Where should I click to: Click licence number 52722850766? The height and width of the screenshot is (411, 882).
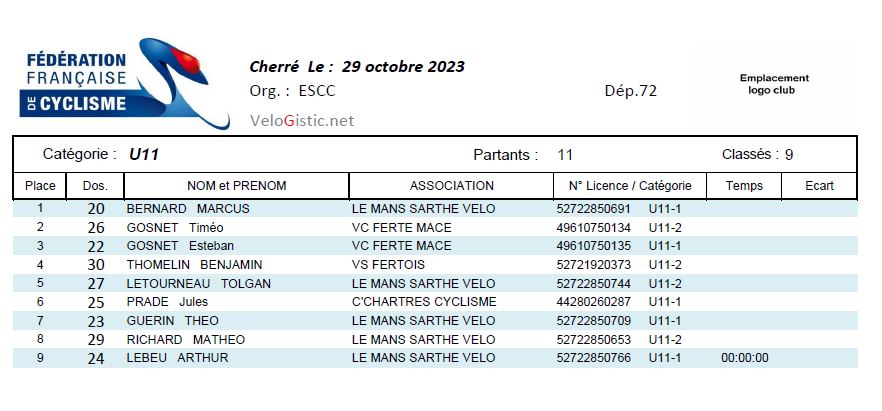(593, 358)
